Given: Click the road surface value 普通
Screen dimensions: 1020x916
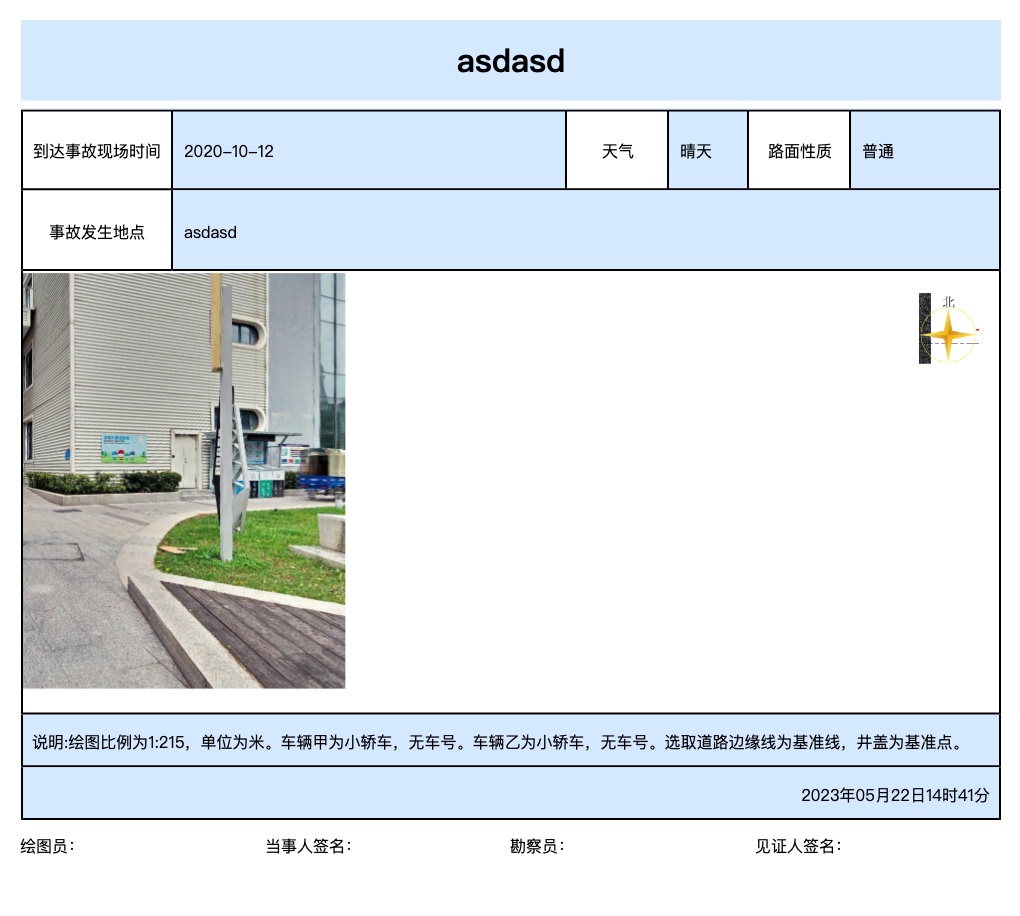Looking at the screenshot, I should point(878,152).
